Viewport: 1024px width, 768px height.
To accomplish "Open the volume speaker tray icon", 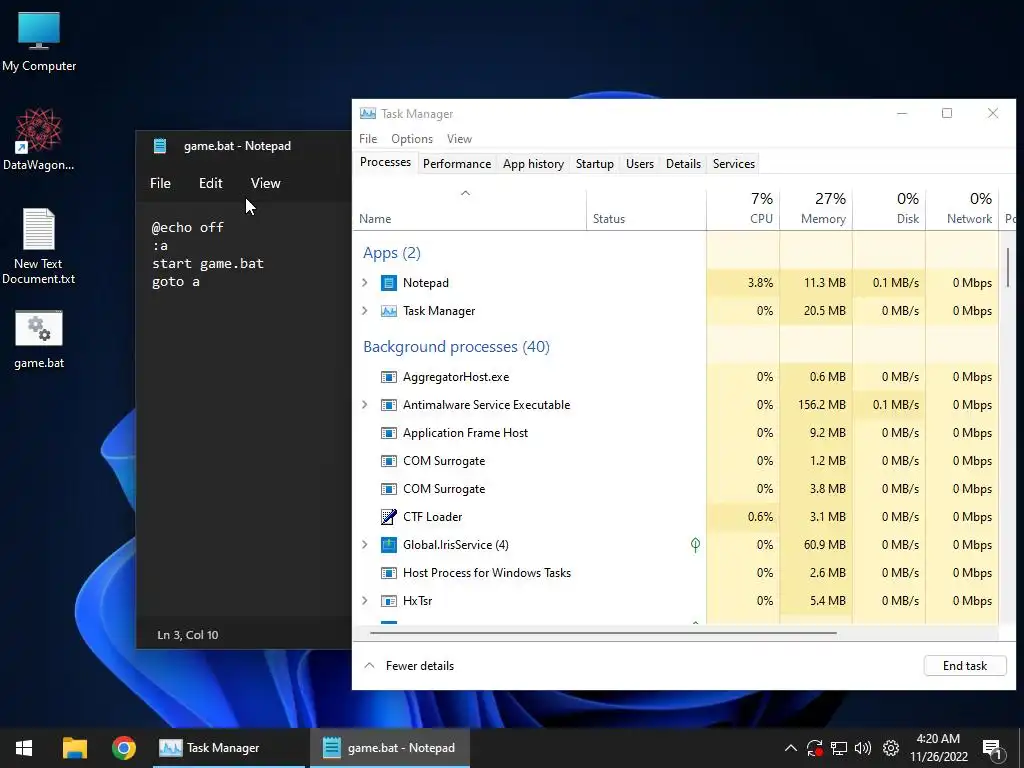I will 863,748.
